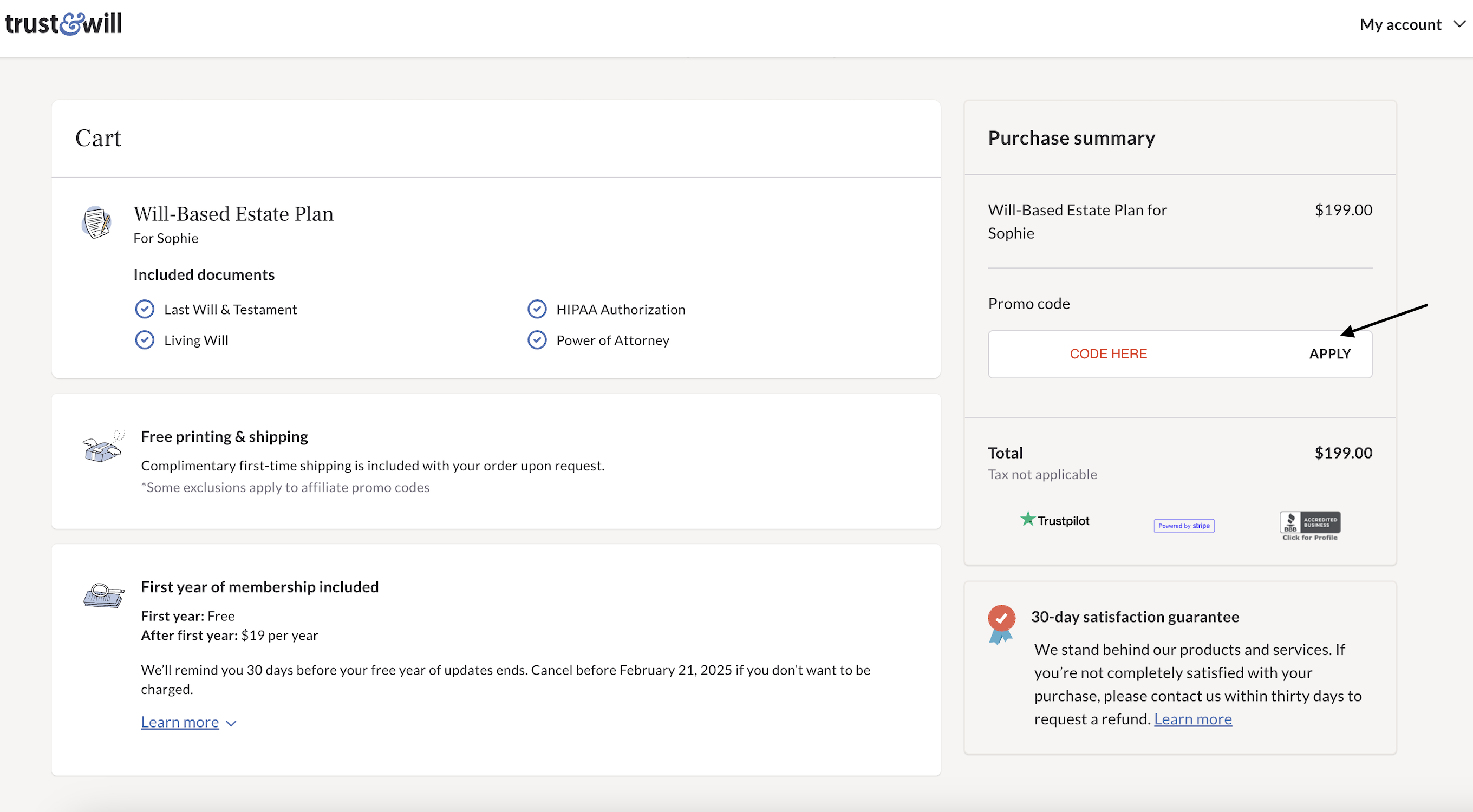
Task: Open Learn more in the satisfaction guarantee
Action: click(1193, 719)
